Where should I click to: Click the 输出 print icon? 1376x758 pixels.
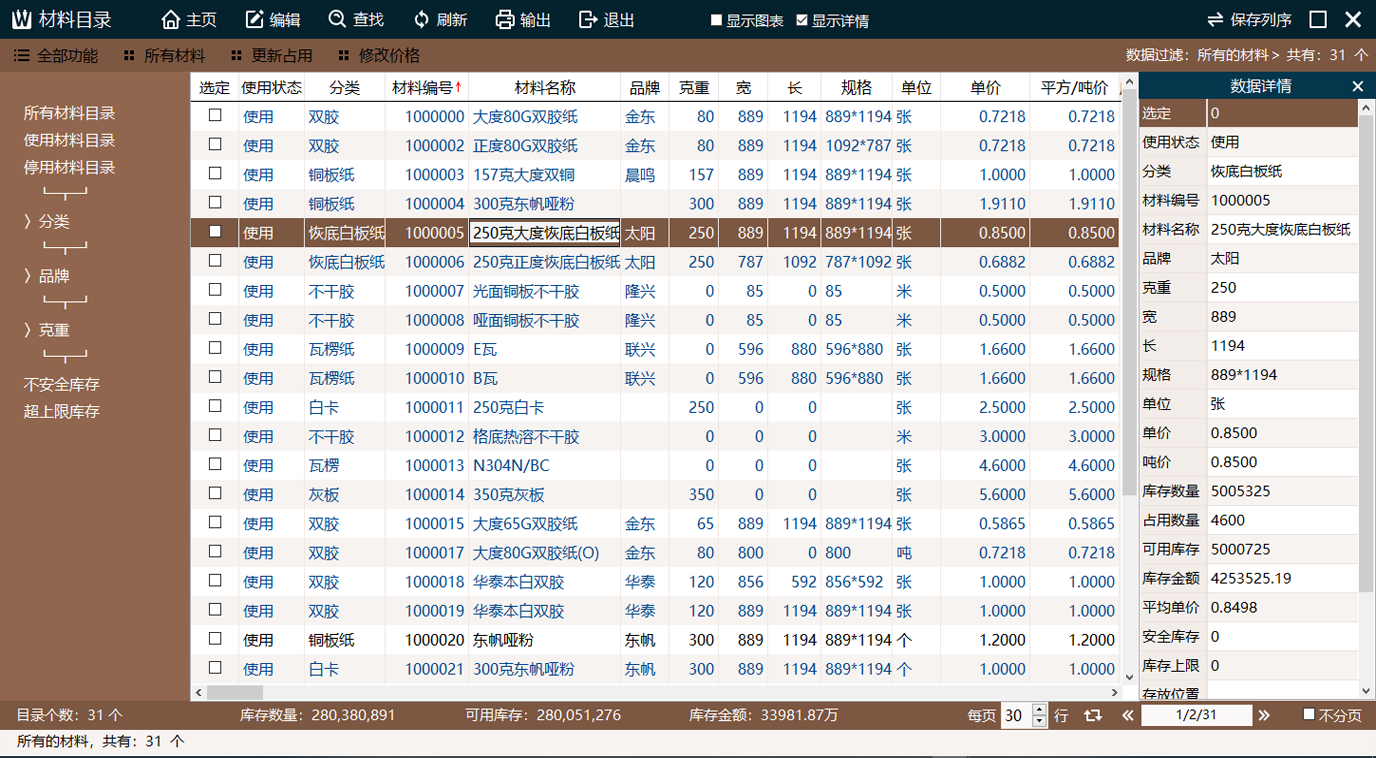point(505,20)
